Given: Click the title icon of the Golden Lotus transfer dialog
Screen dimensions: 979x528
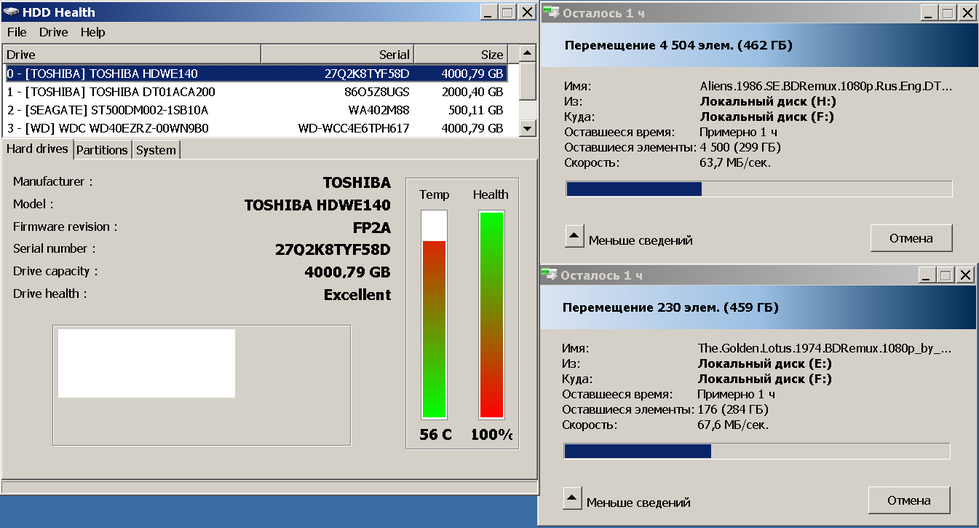Looking at the screenshot, I should point(549,275).
